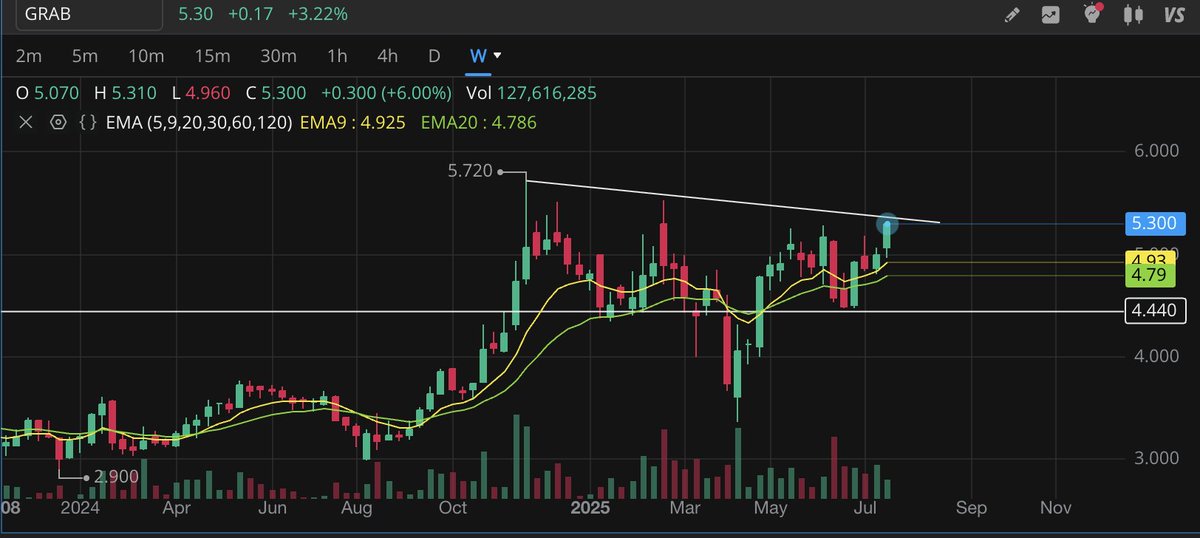Viewport: 1200px width, 538px height.
Task: Click the 4.440 horizontal line price label
Action: pos(1156,312)
